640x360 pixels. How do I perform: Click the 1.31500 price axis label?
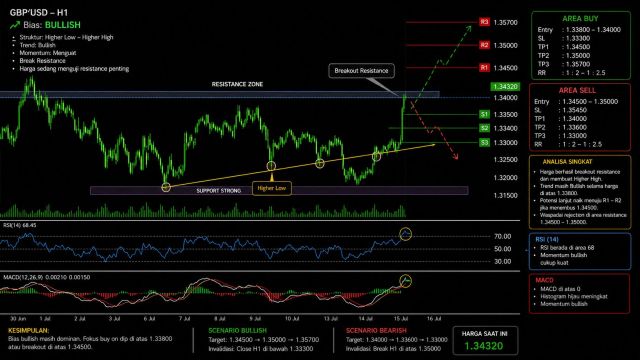[x=505, y=196]
